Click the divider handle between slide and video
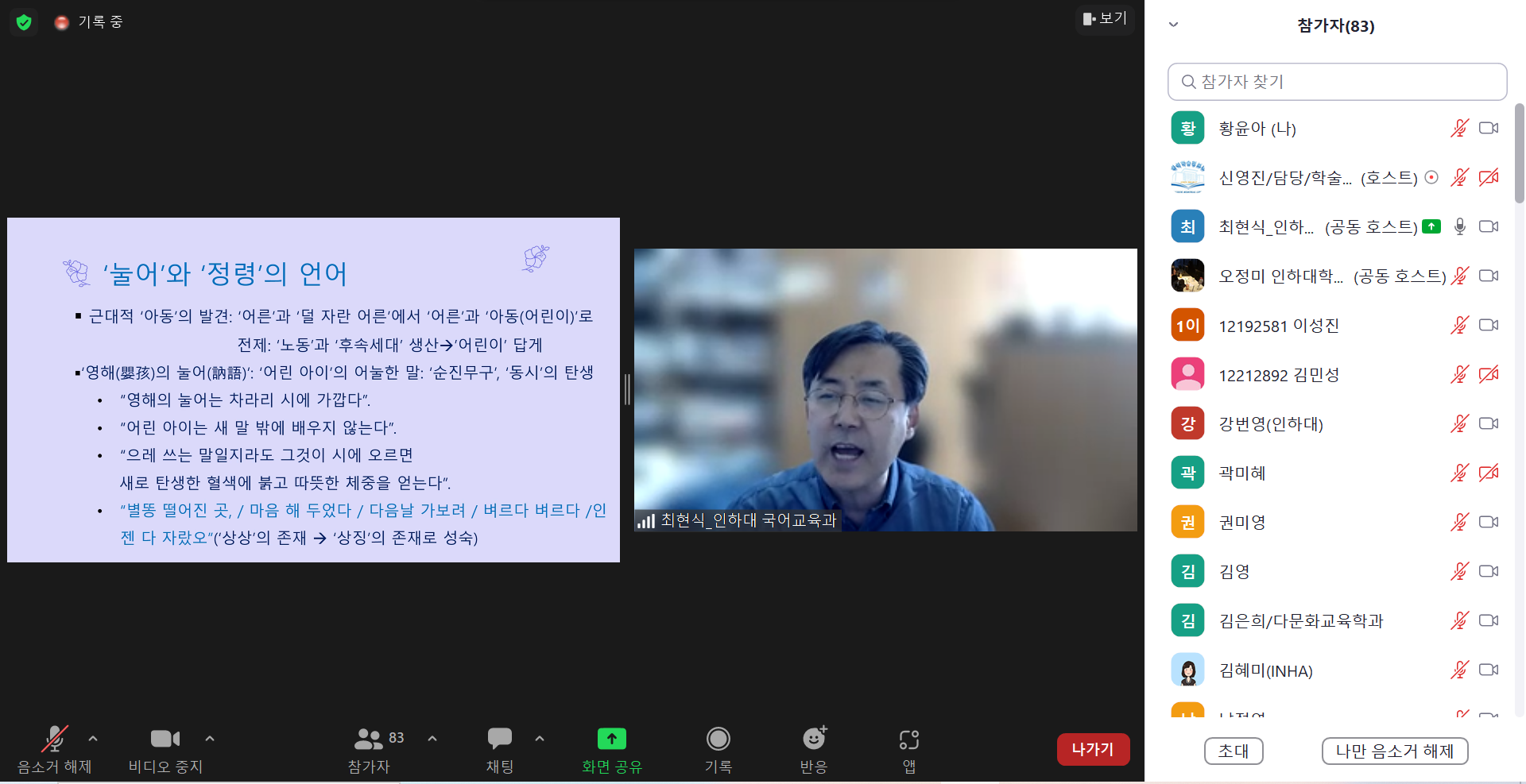1526x784 pixels. point(627,389)
